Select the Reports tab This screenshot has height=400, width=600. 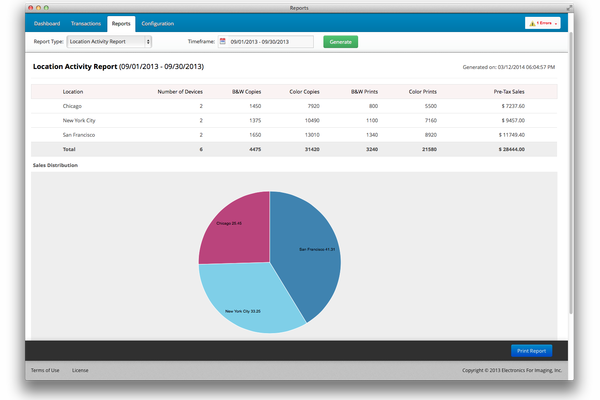coord(121,24)
